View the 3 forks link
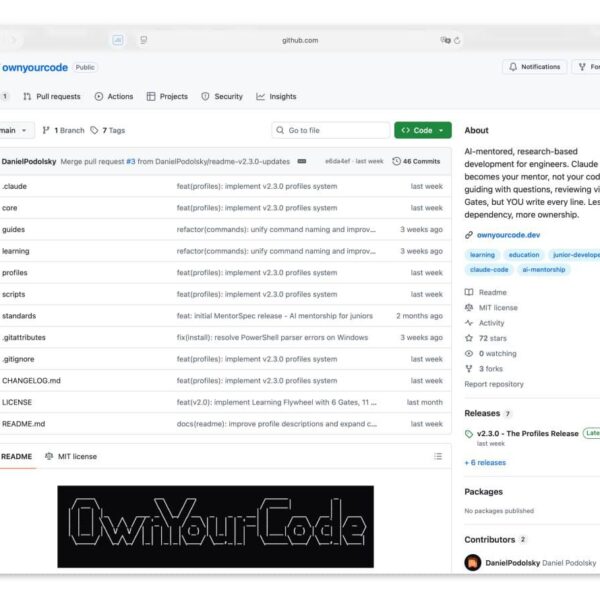Viewport: 600px width, 600px height. click(x=491, y=369)
